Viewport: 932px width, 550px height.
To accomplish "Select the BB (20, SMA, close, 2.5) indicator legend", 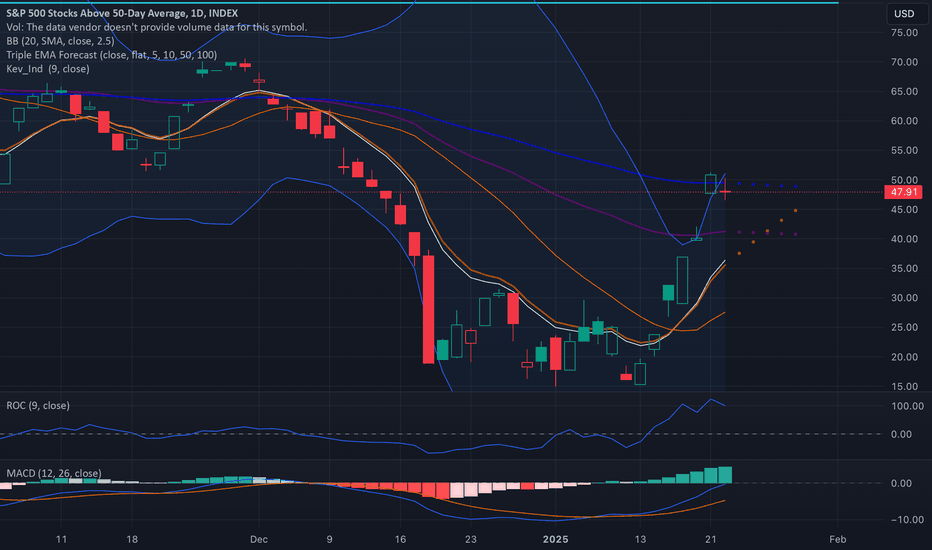I will (x=60, y=41).
